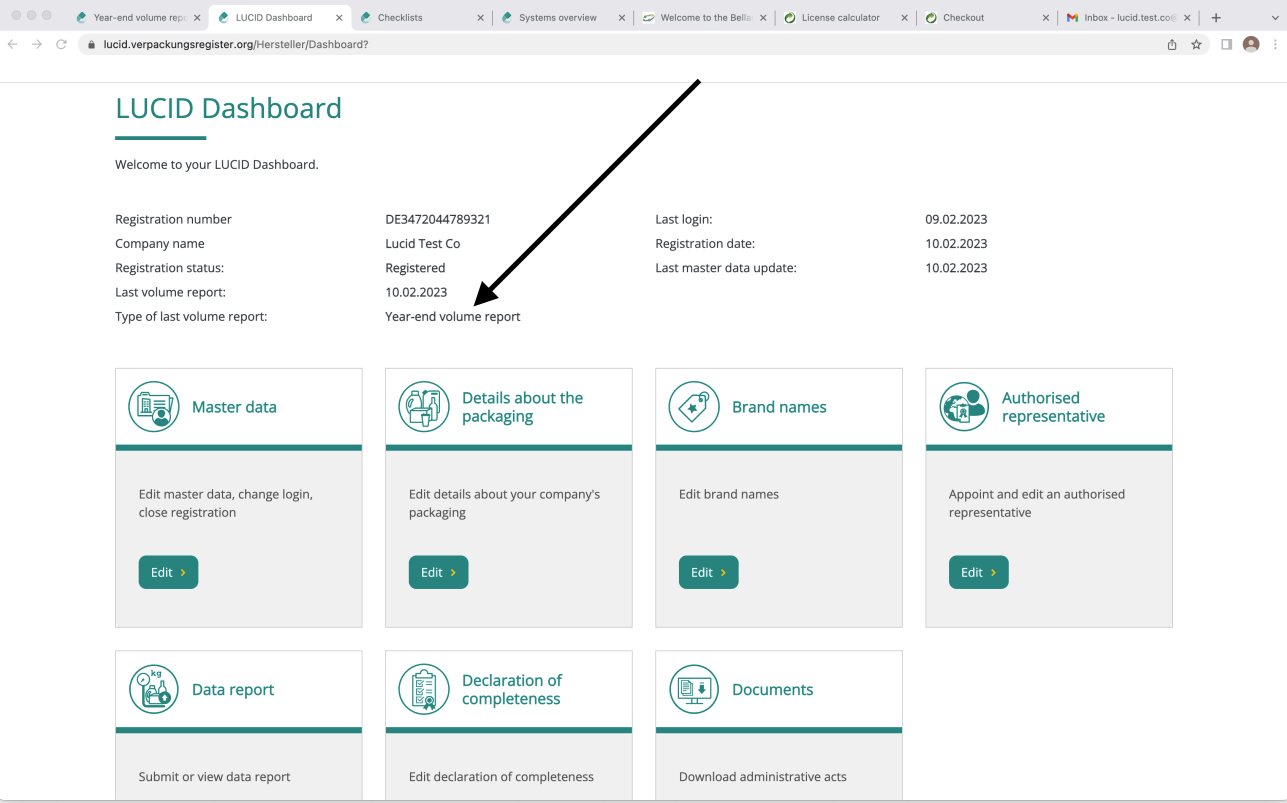Click the Master data card icon
This screenshot has width=1287, height=803.
point(154,407)
